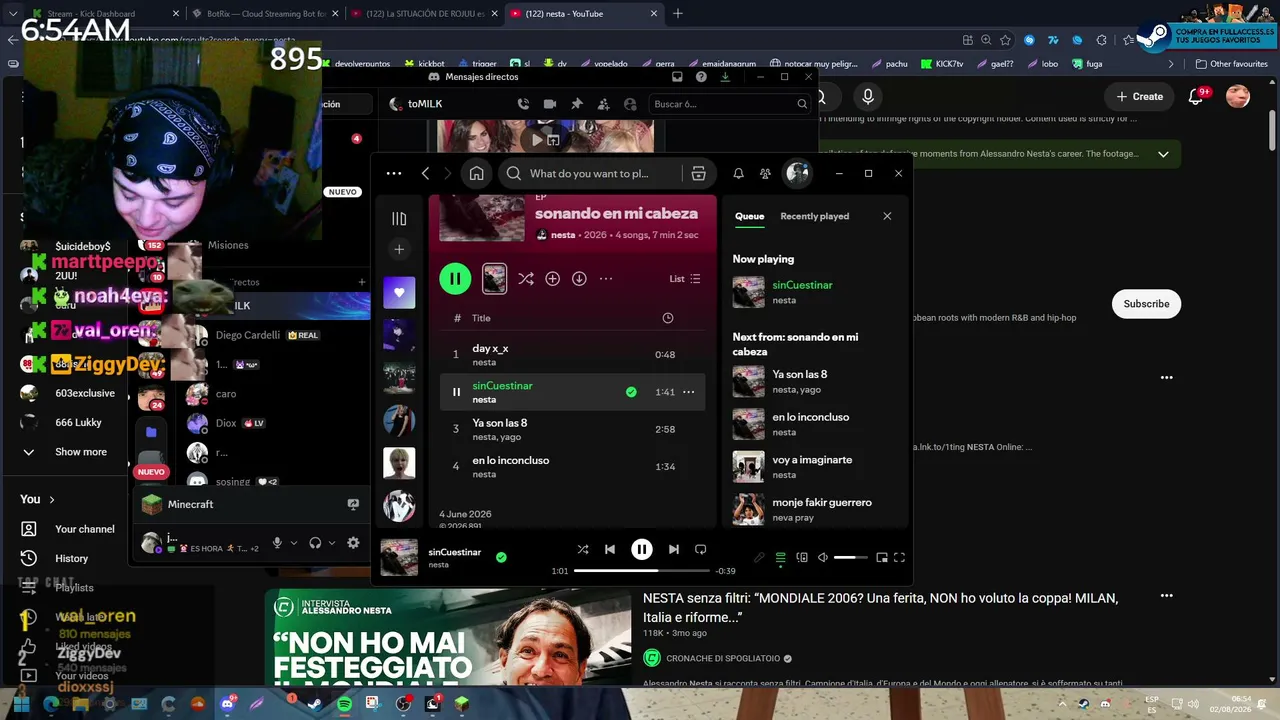Close the Spotify queue panel
Viewport: 1280px width, 720px height.
887,216
